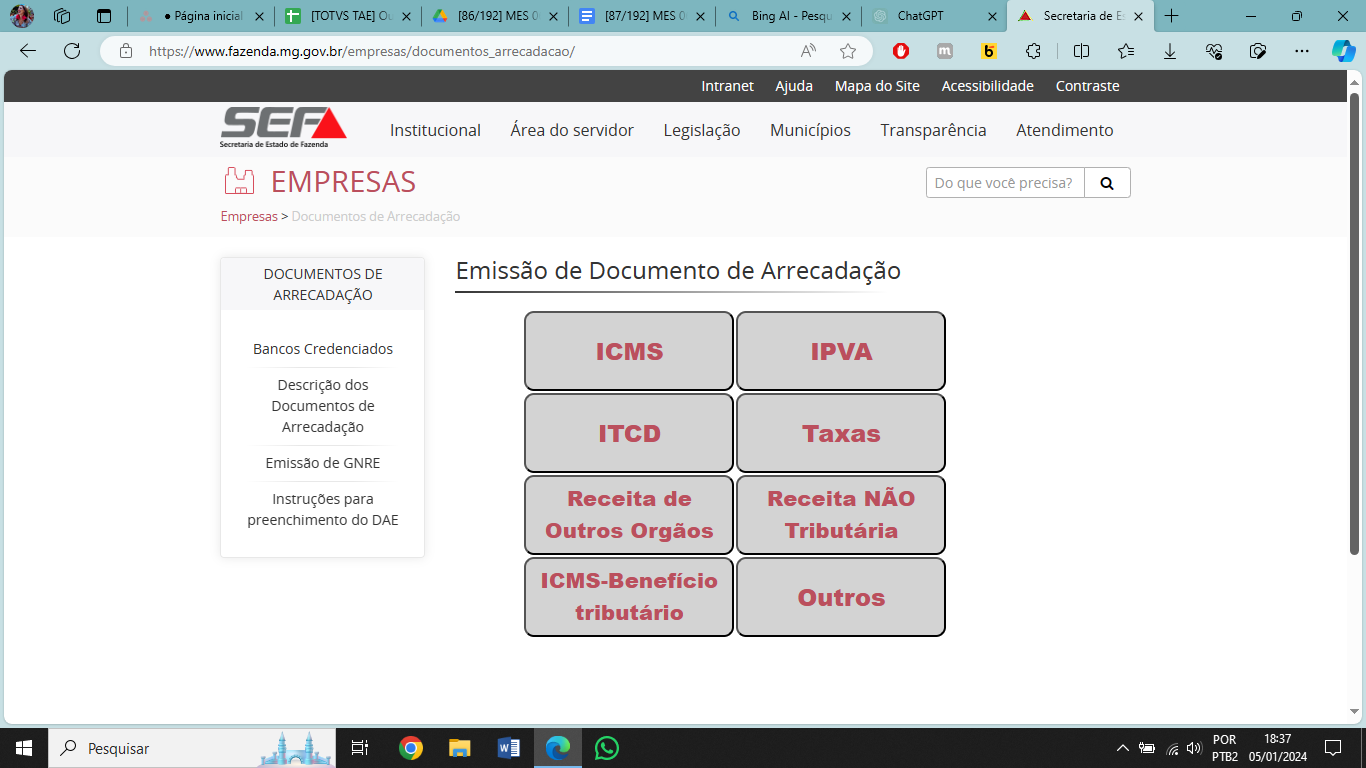
Task: Open the IPVA document option
Action: (841, 351)
